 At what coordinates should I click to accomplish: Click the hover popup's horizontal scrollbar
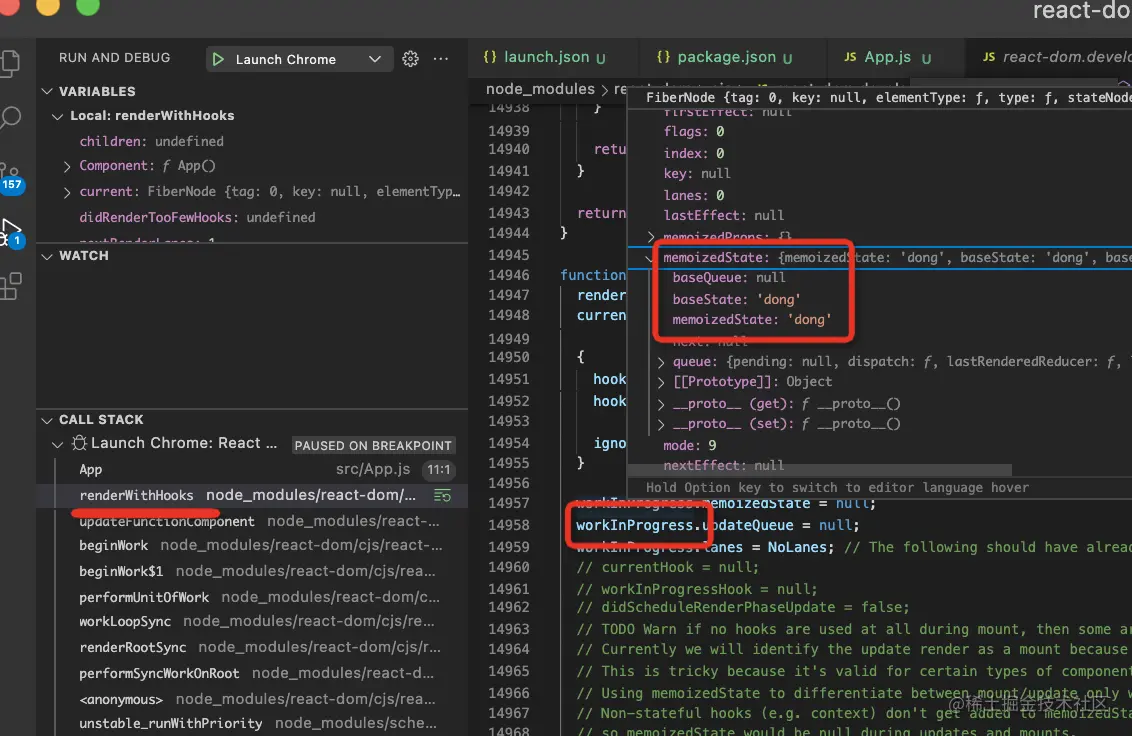pos(820,470)
